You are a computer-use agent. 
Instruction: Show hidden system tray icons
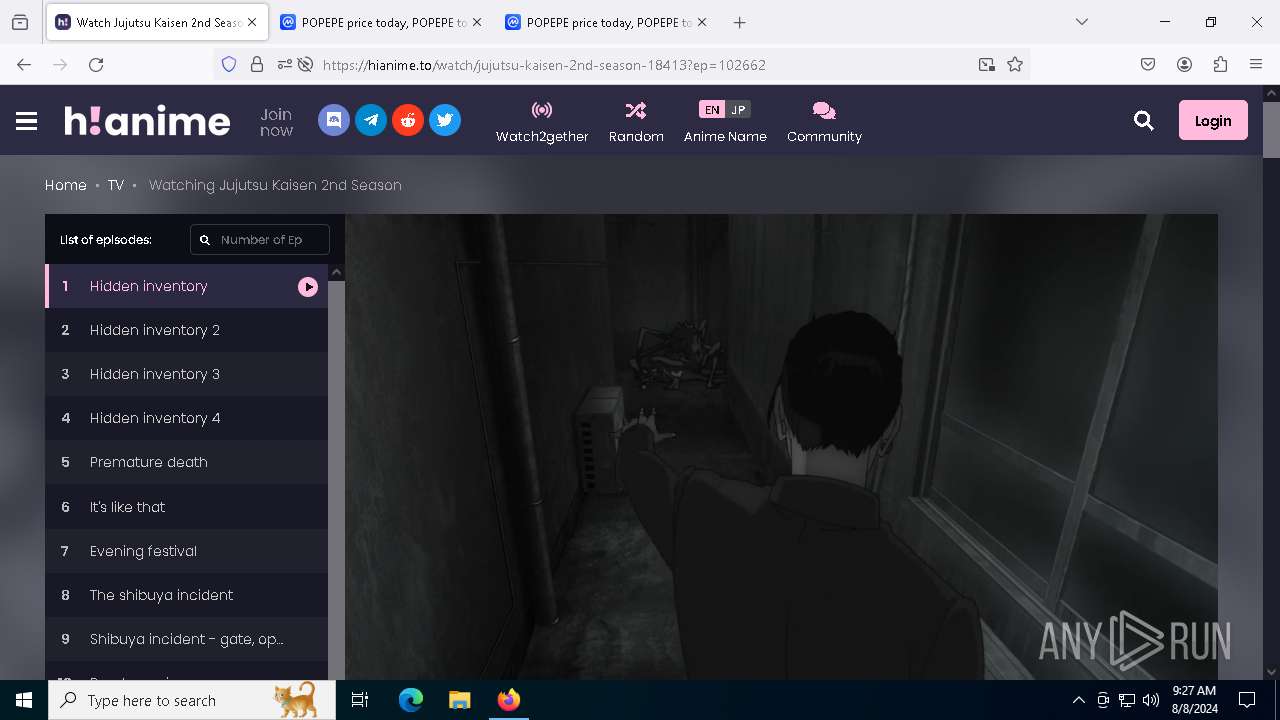1078,700
